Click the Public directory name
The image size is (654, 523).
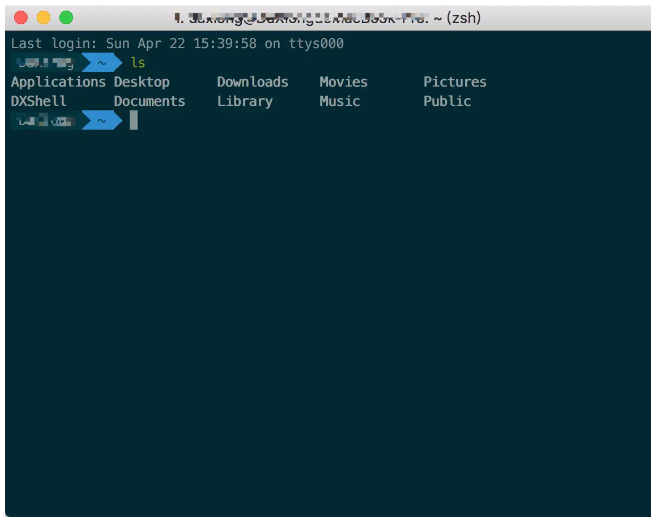tap(447, 101)
